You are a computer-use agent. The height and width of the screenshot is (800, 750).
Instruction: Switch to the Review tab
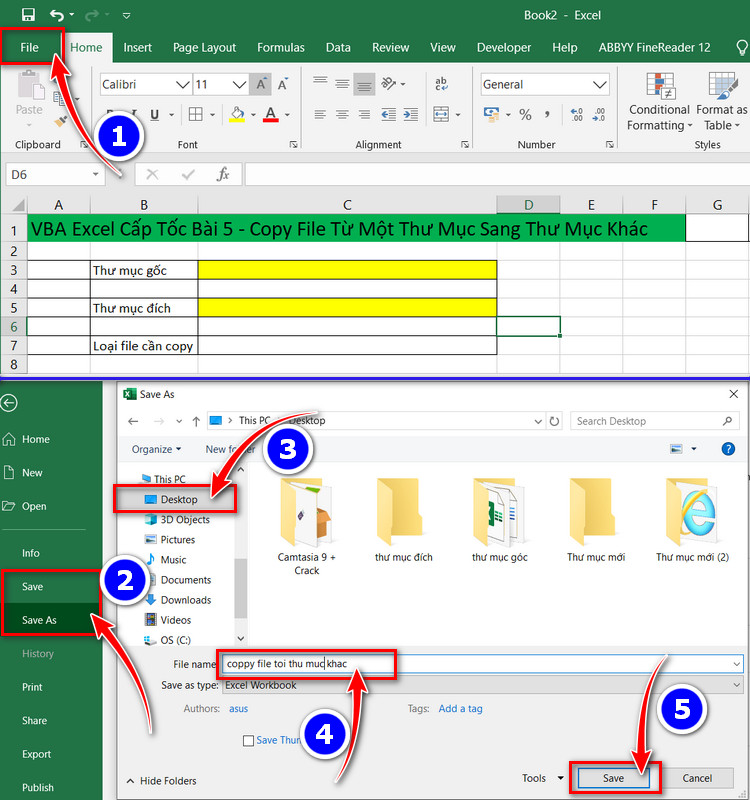(x=390, y=47)
